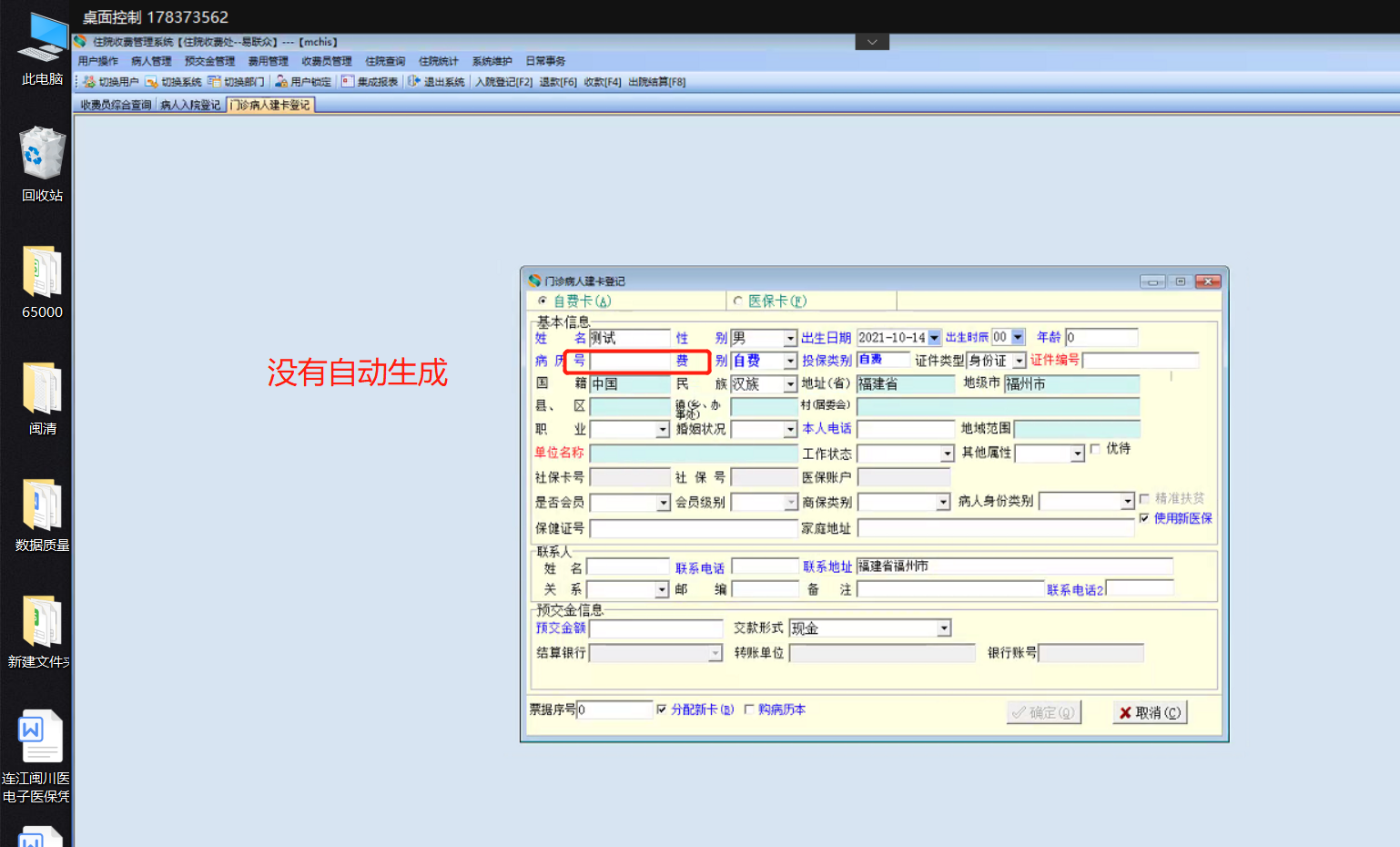Open the 病人管理 menu
1400x847 pixels.
(x=151, y=61)
